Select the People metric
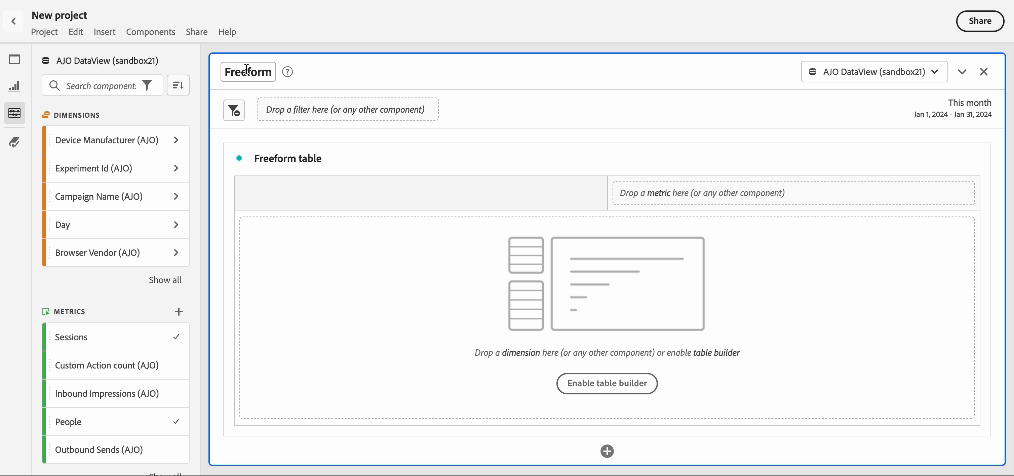1014x476 pixels. [116, 422]
